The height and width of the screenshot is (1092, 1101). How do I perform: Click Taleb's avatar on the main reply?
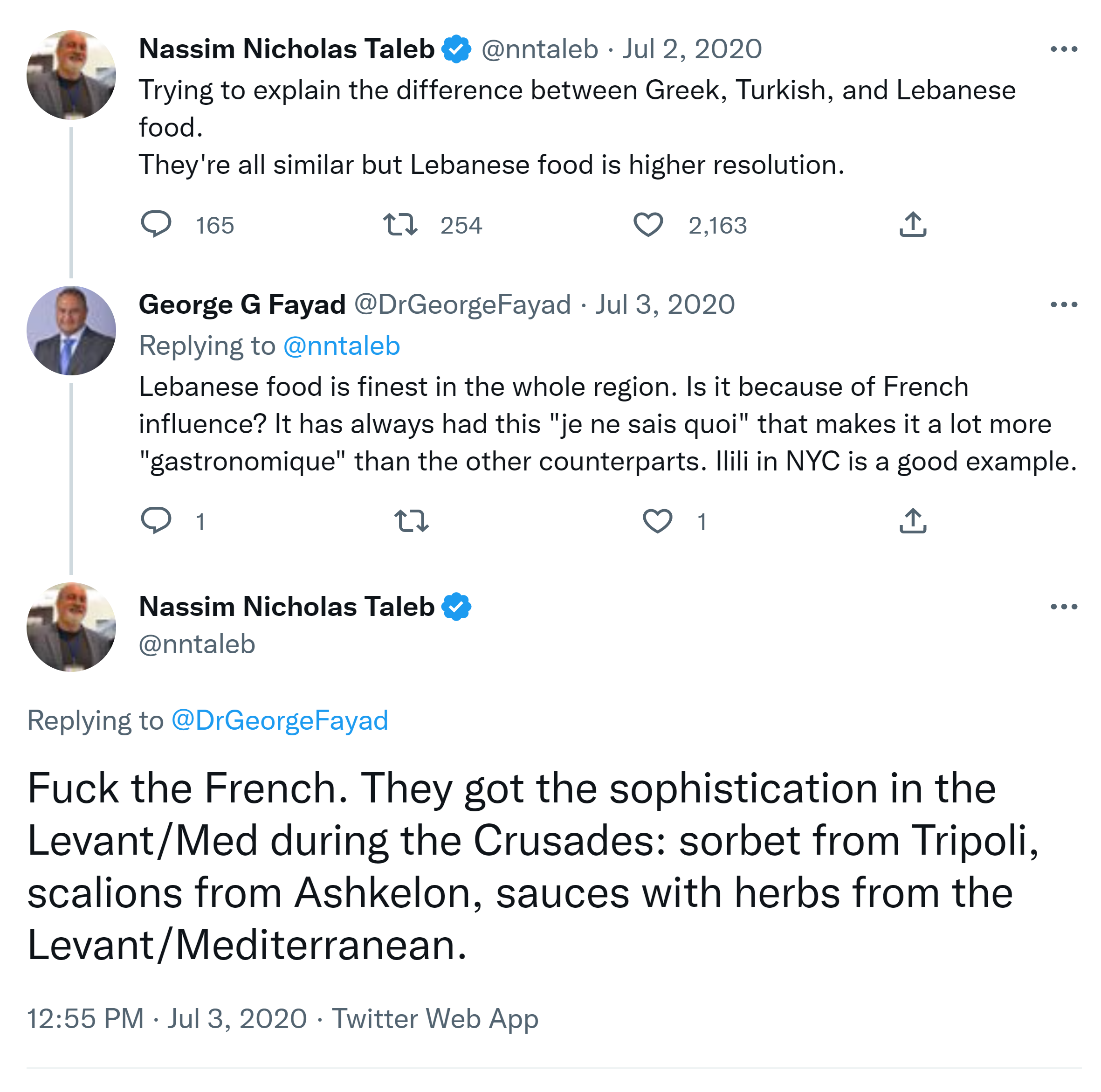click(71, 627)
